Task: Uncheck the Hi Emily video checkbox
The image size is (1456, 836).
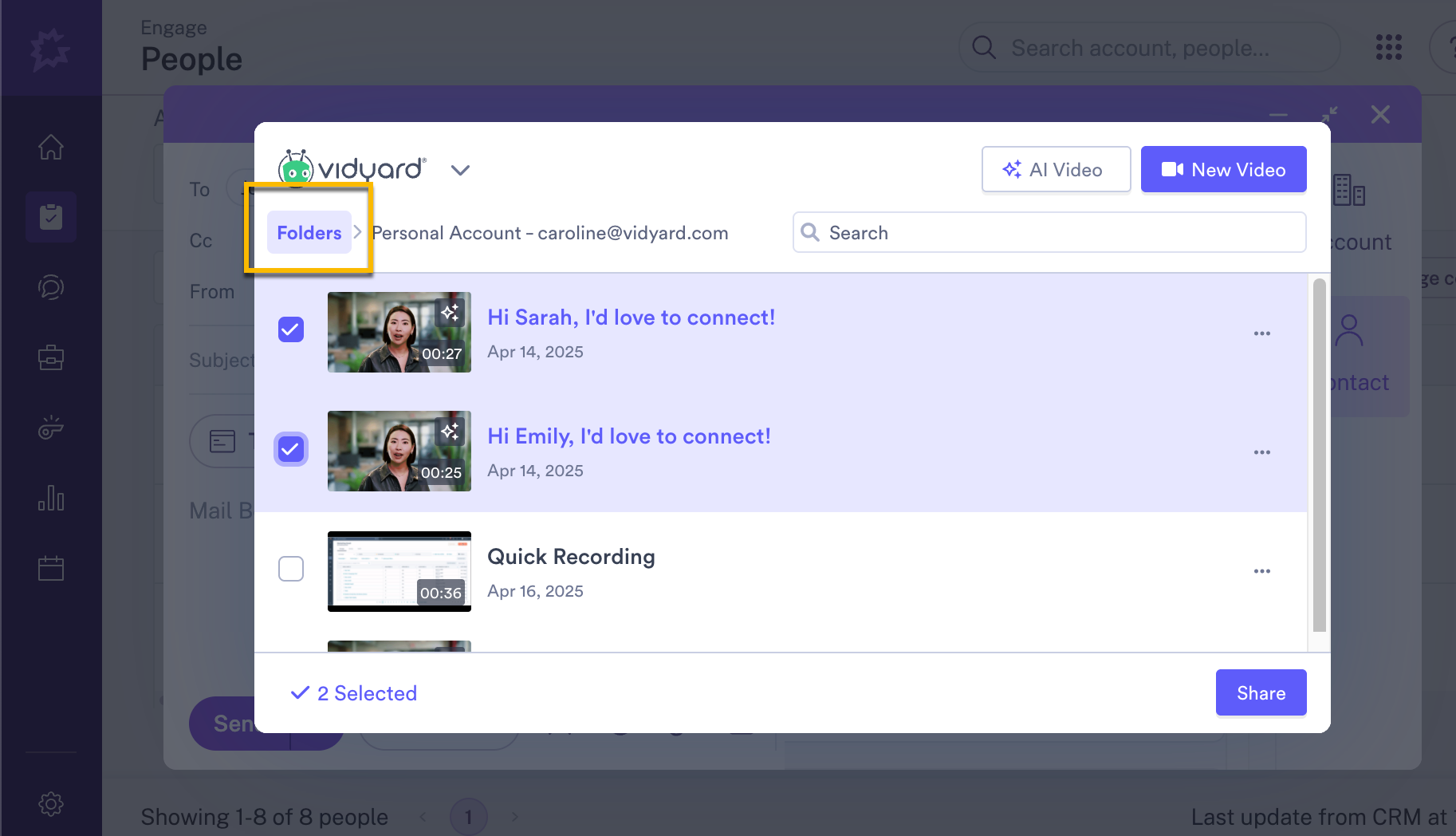Action: point(291,449)
